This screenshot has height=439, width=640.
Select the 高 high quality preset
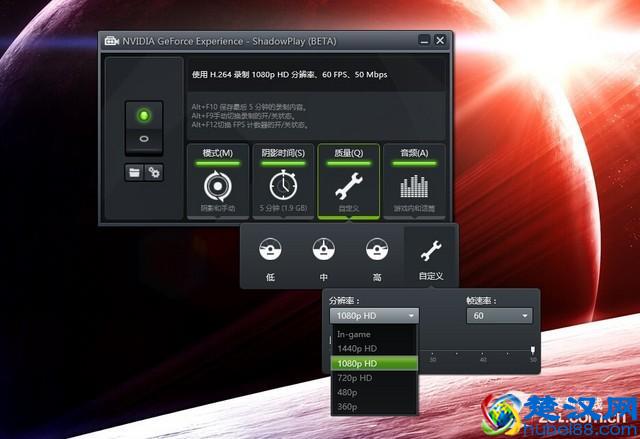point(376,256)
